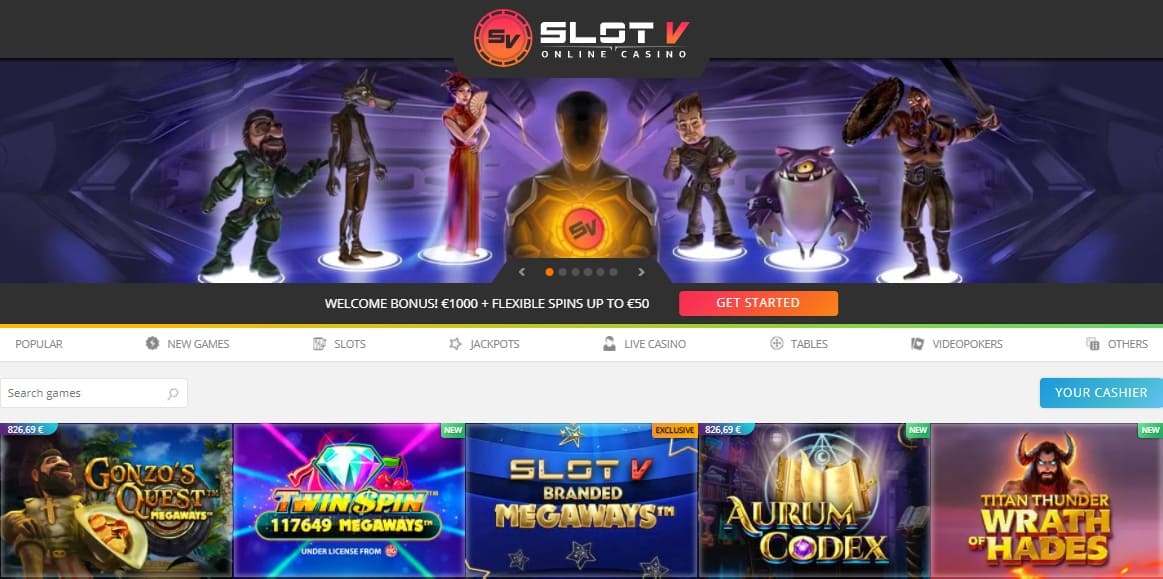Screen dimensions: 1163x579
Task: Click the Get Started button
Action: [758, 303]
